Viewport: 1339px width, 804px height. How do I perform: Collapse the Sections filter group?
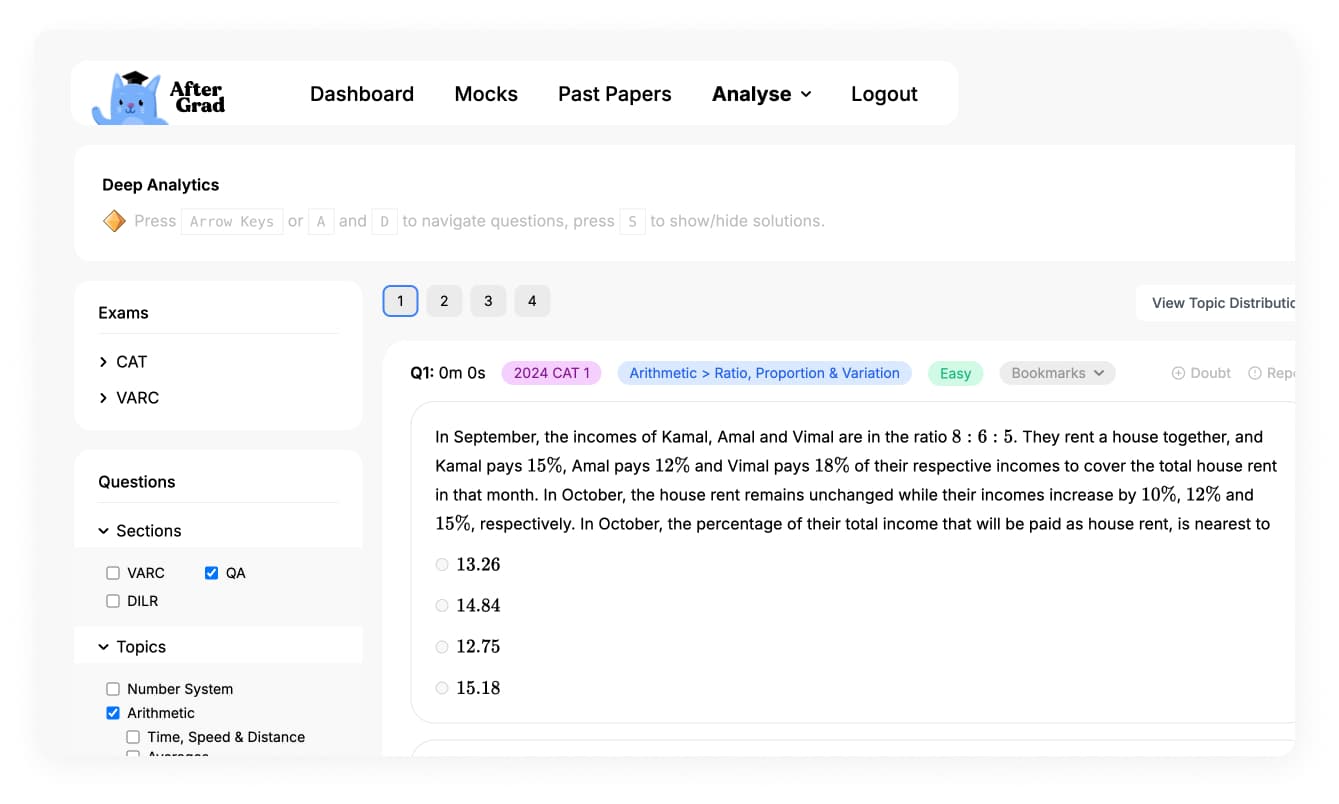[x=103, y=531]
